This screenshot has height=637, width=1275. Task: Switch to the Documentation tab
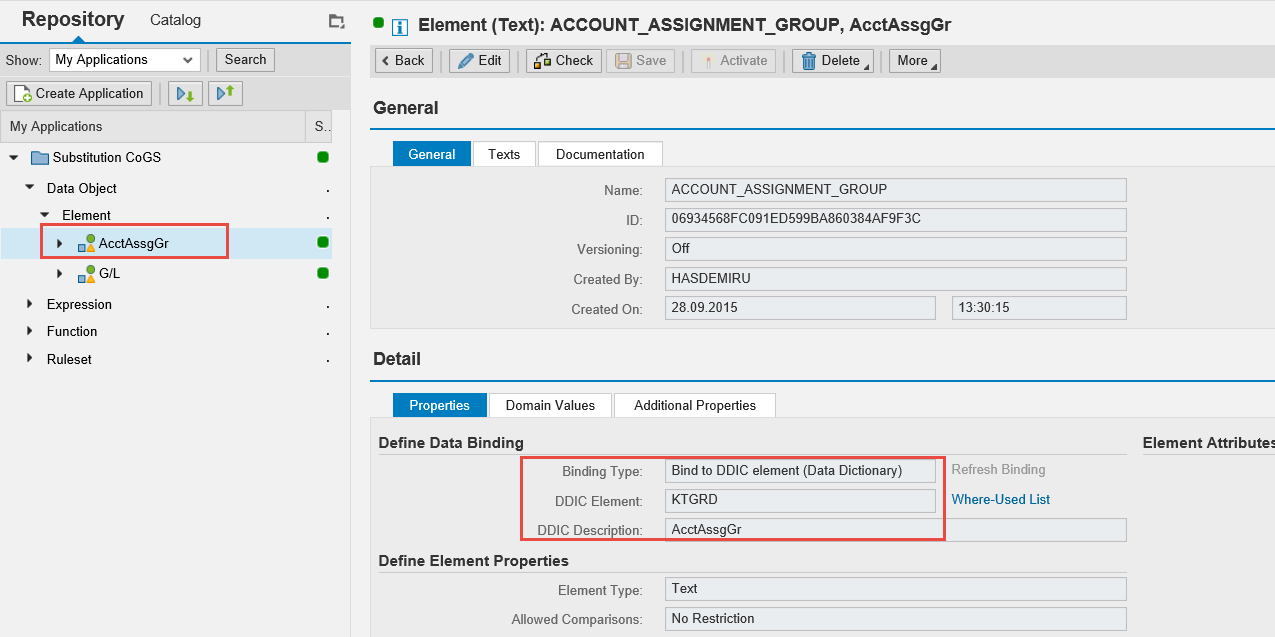click(600, 154)
